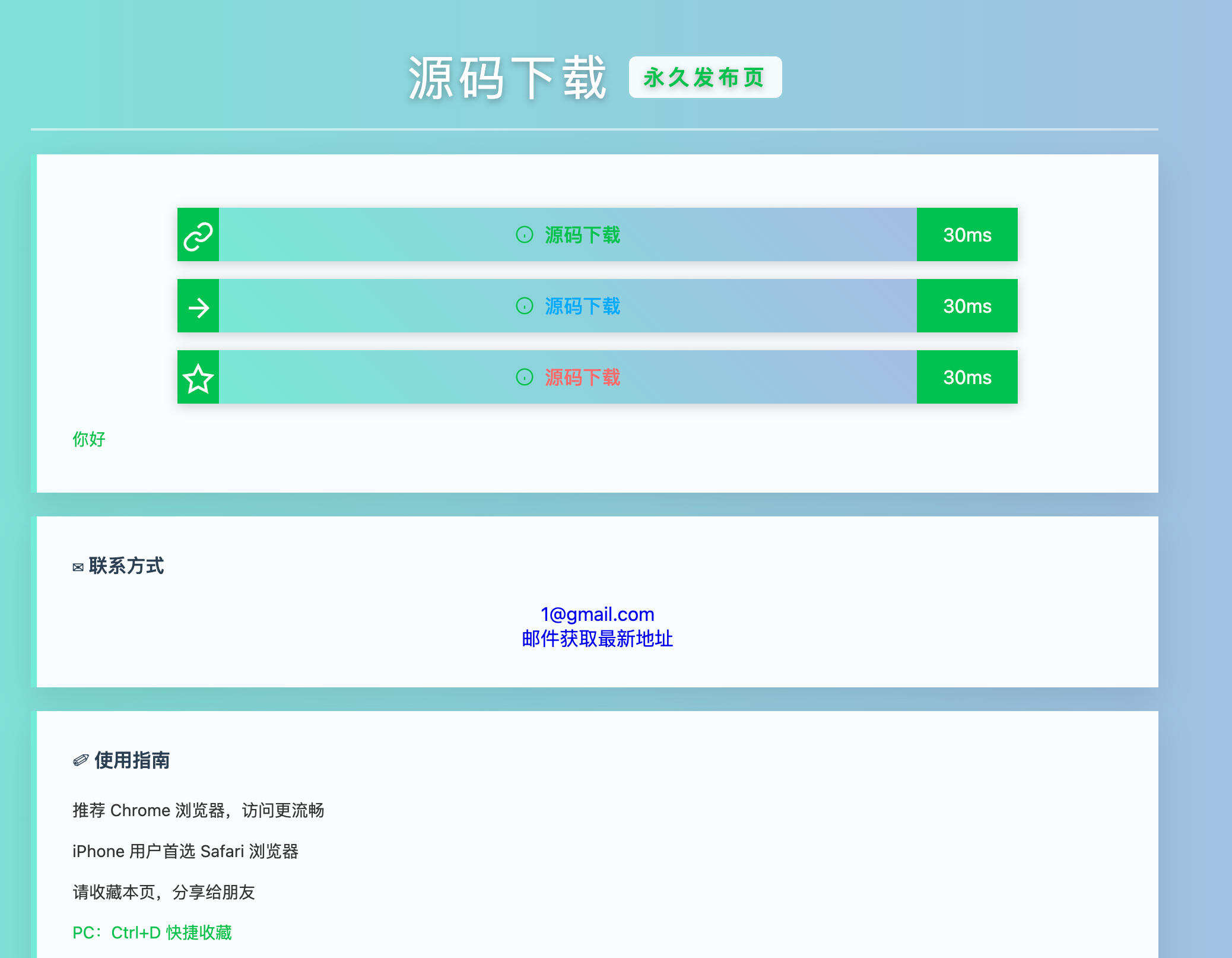The image size is (1232, 958).
Task: Select the link icon on the first download row
Action: click(x=198, y=234)
